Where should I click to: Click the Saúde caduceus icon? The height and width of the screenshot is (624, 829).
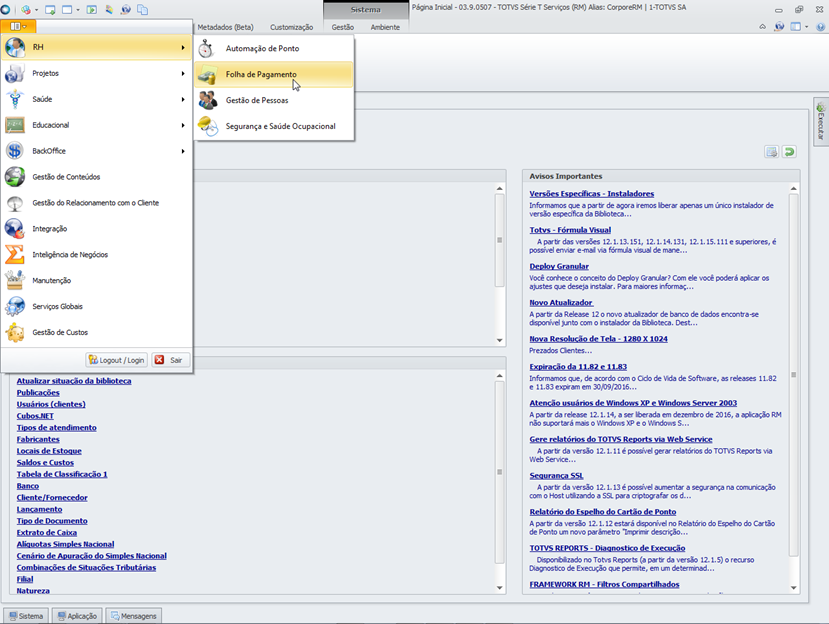pyautogui.click(x=15, y=99)
